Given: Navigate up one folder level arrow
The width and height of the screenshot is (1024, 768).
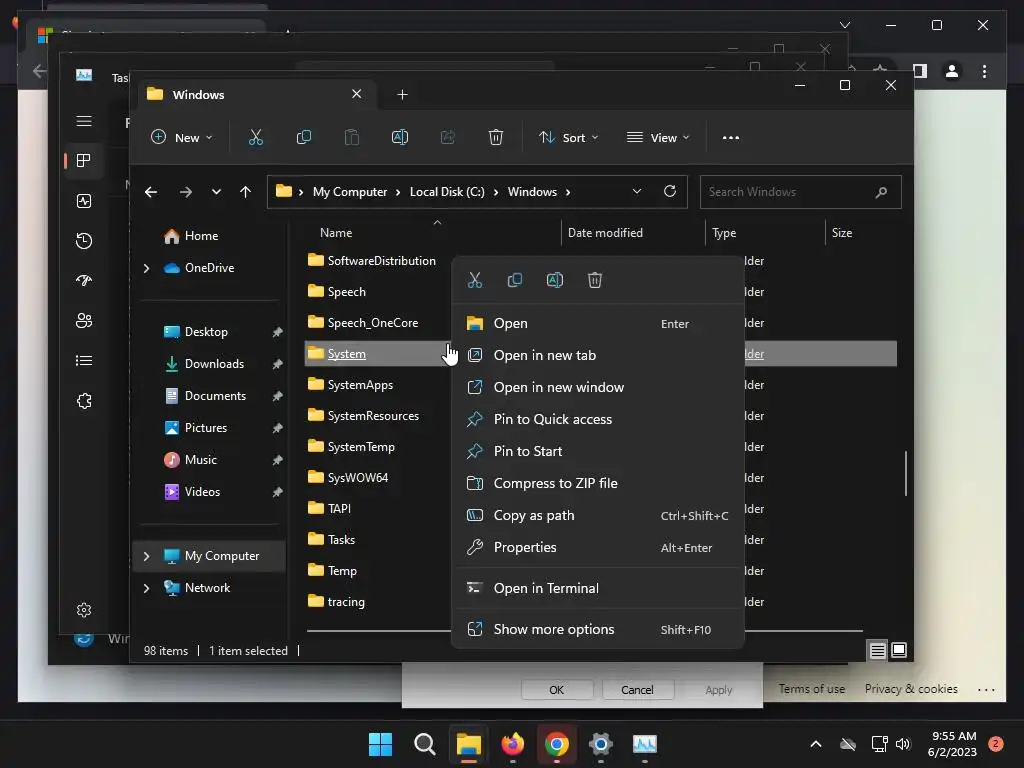Looking at the screenshot, I should (x=245, y=192).
